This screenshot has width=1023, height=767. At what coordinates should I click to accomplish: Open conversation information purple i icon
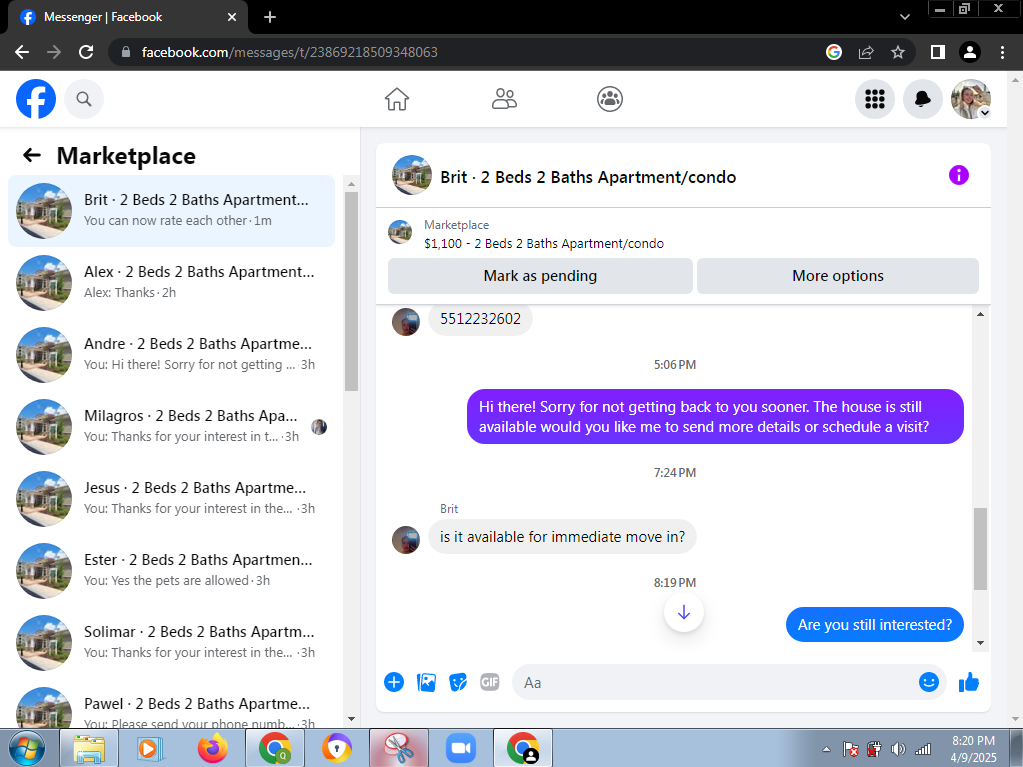click(958, 175)
